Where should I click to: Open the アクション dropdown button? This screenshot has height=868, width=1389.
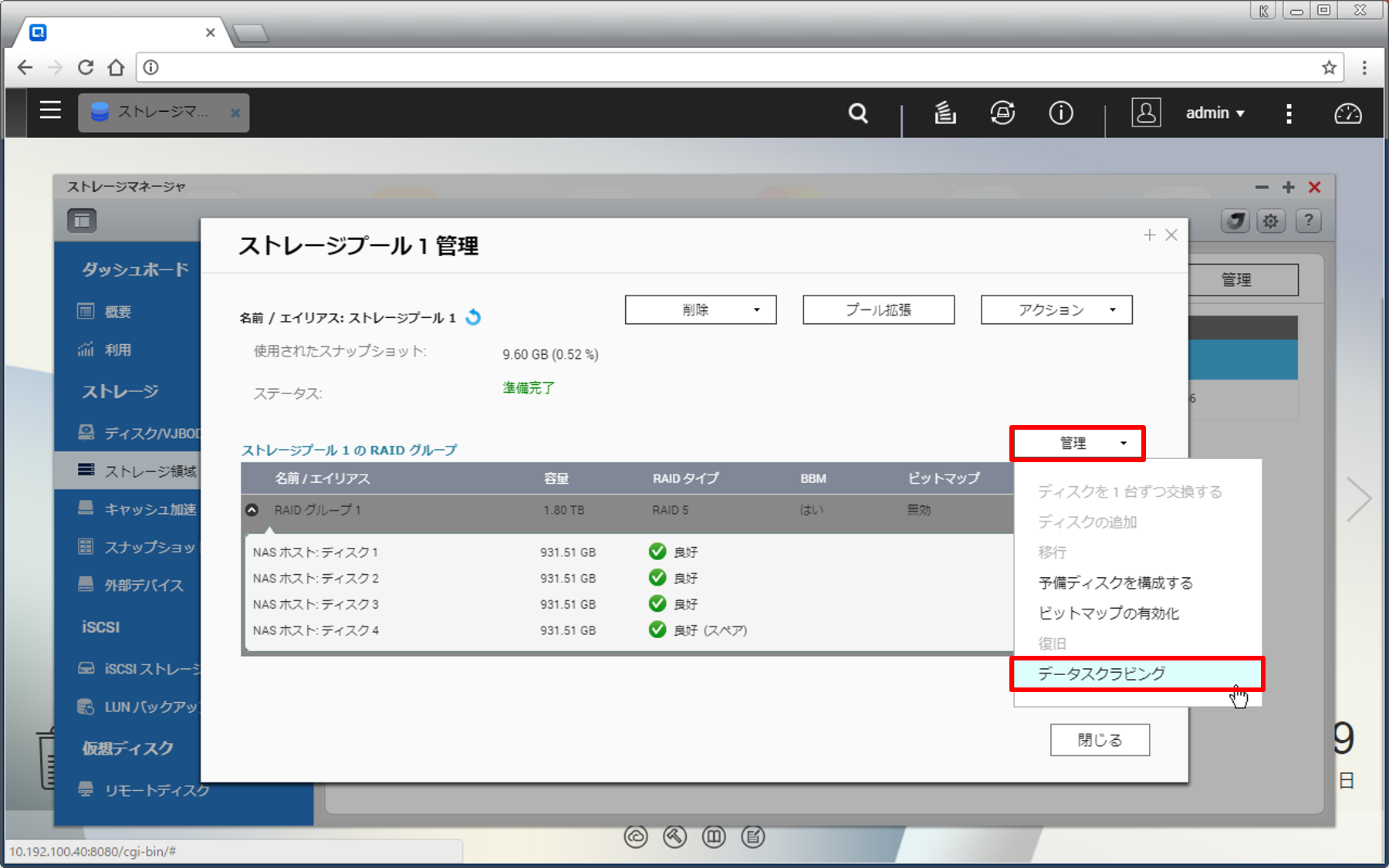pos(1056,310)
